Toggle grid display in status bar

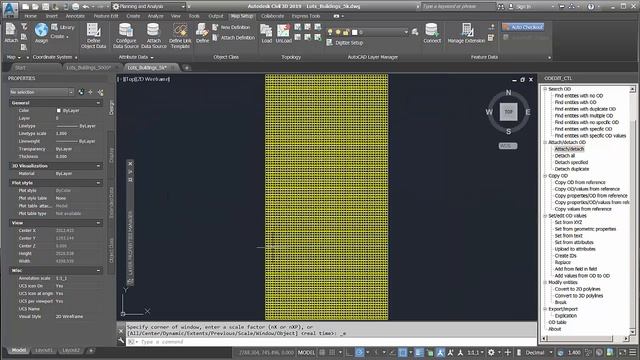click(x=322, y=352)
